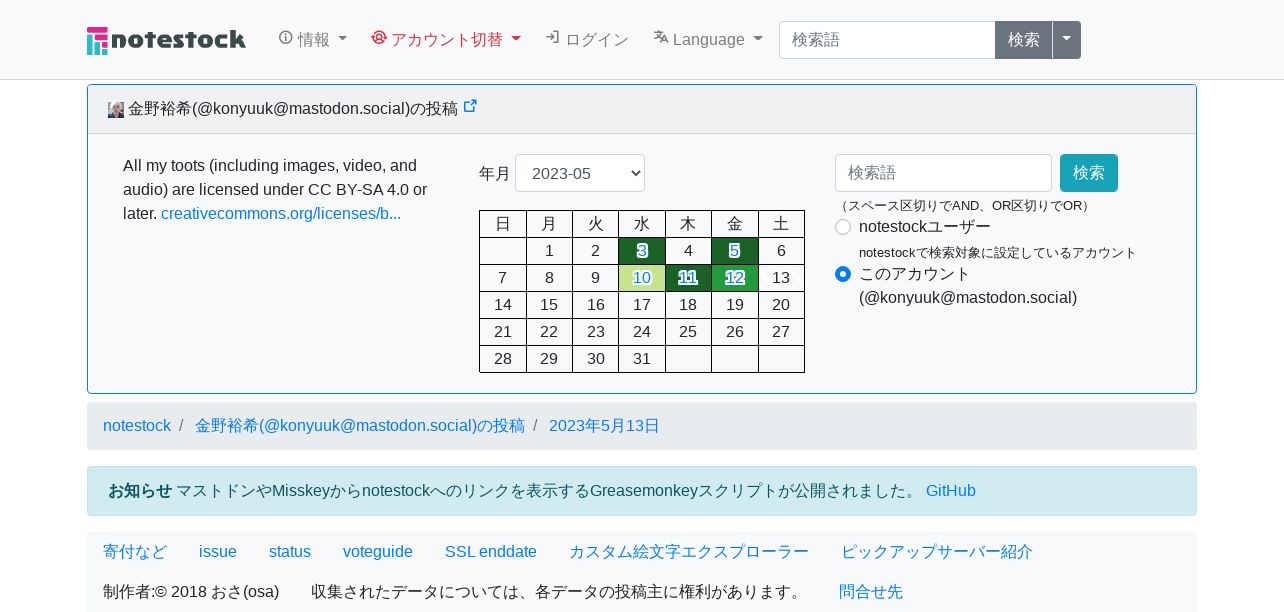Click calendar cell 1
1284x612 pixels.
coord(549,251)
